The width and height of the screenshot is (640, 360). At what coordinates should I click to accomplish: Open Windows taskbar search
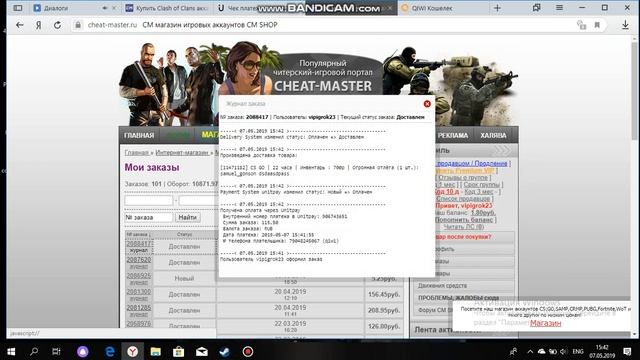click(x=34, y=351)
